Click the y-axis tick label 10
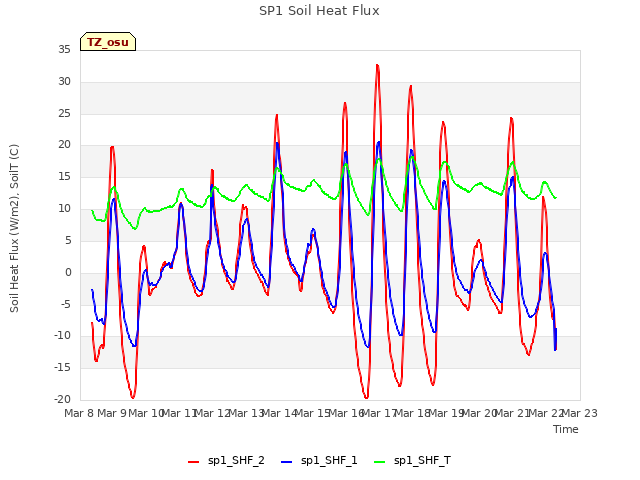This screenshot has height=480, width=640. 64,209
